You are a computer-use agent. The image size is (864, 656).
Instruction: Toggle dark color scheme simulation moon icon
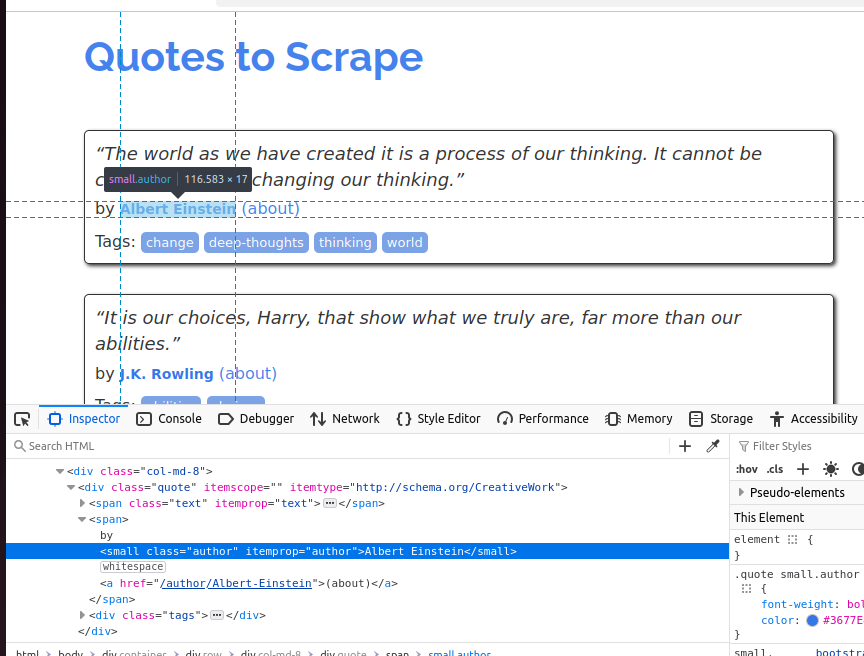pyautogui.click(x=858, y=469)
